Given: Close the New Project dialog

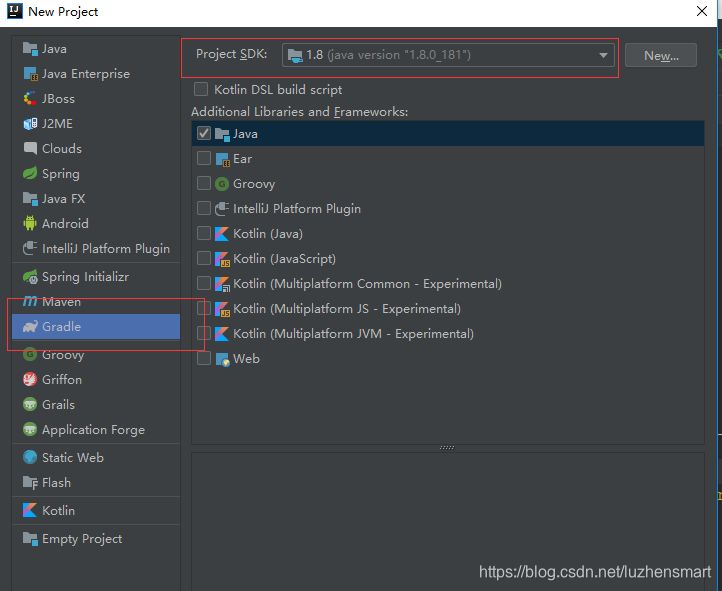Looking at the screenshot, I should [x=702, y=12].
